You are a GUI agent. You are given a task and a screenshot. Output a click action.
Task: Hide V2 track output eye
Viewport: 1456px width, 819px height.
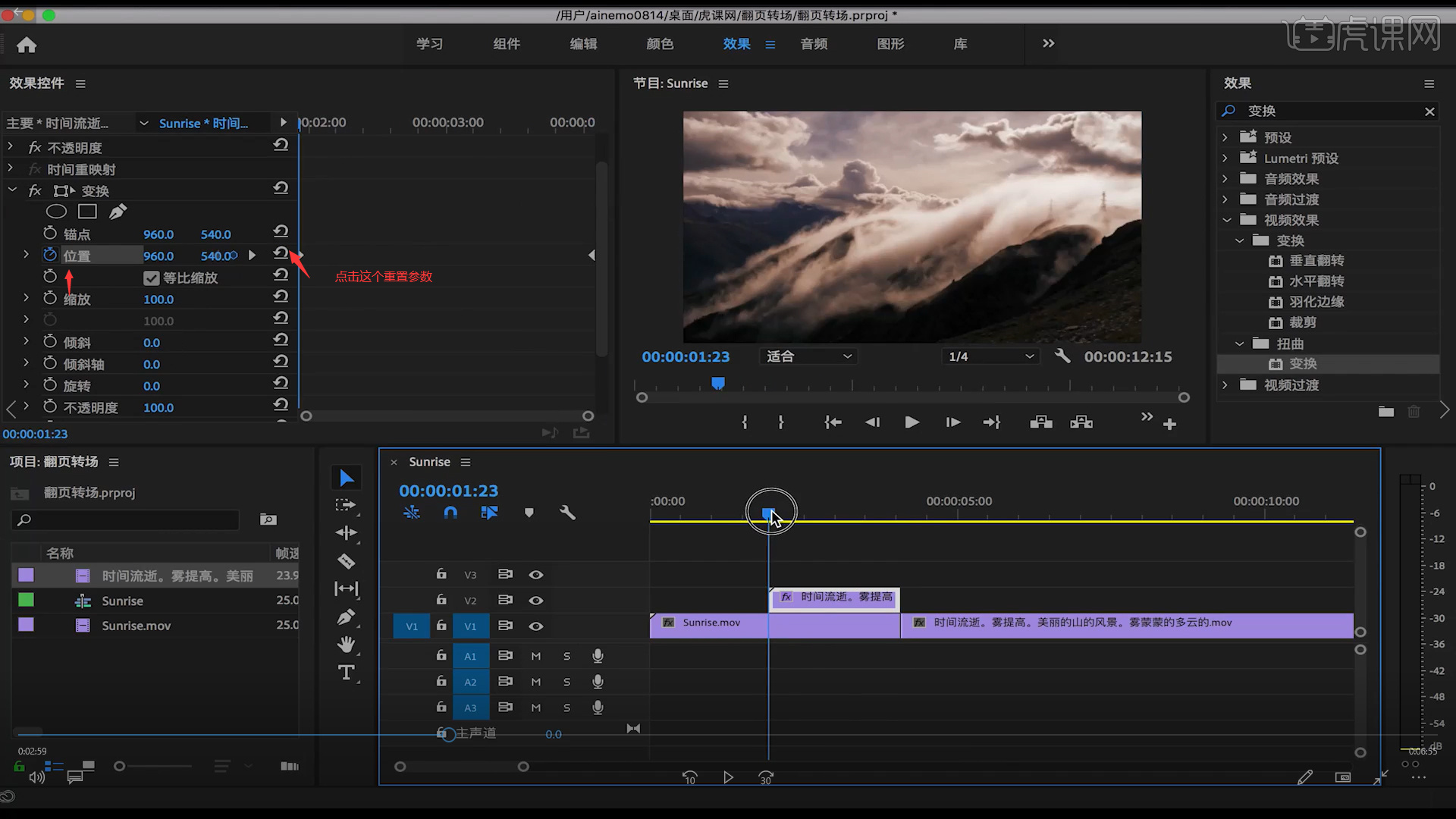point(536,601)
